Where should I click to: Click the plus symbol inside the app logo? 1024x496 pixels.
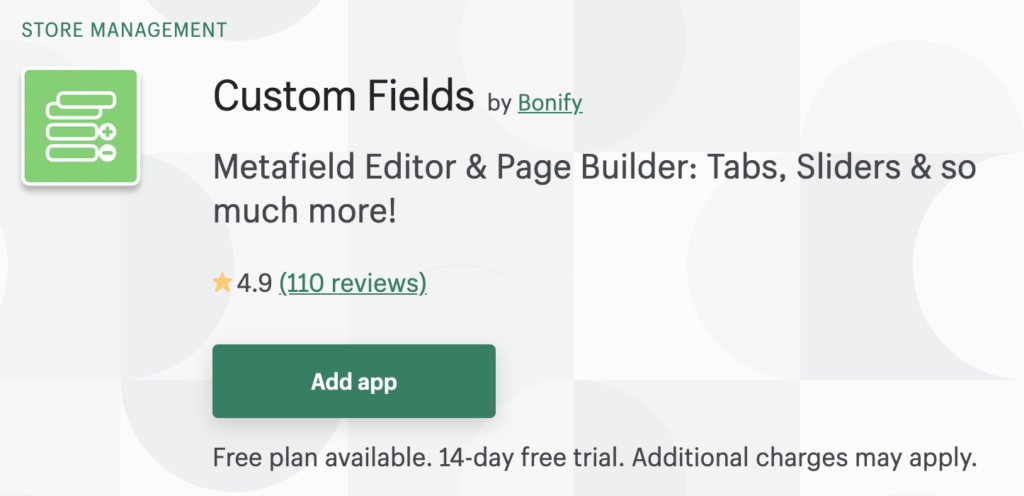pyautogui.click(x=108, y=133)
